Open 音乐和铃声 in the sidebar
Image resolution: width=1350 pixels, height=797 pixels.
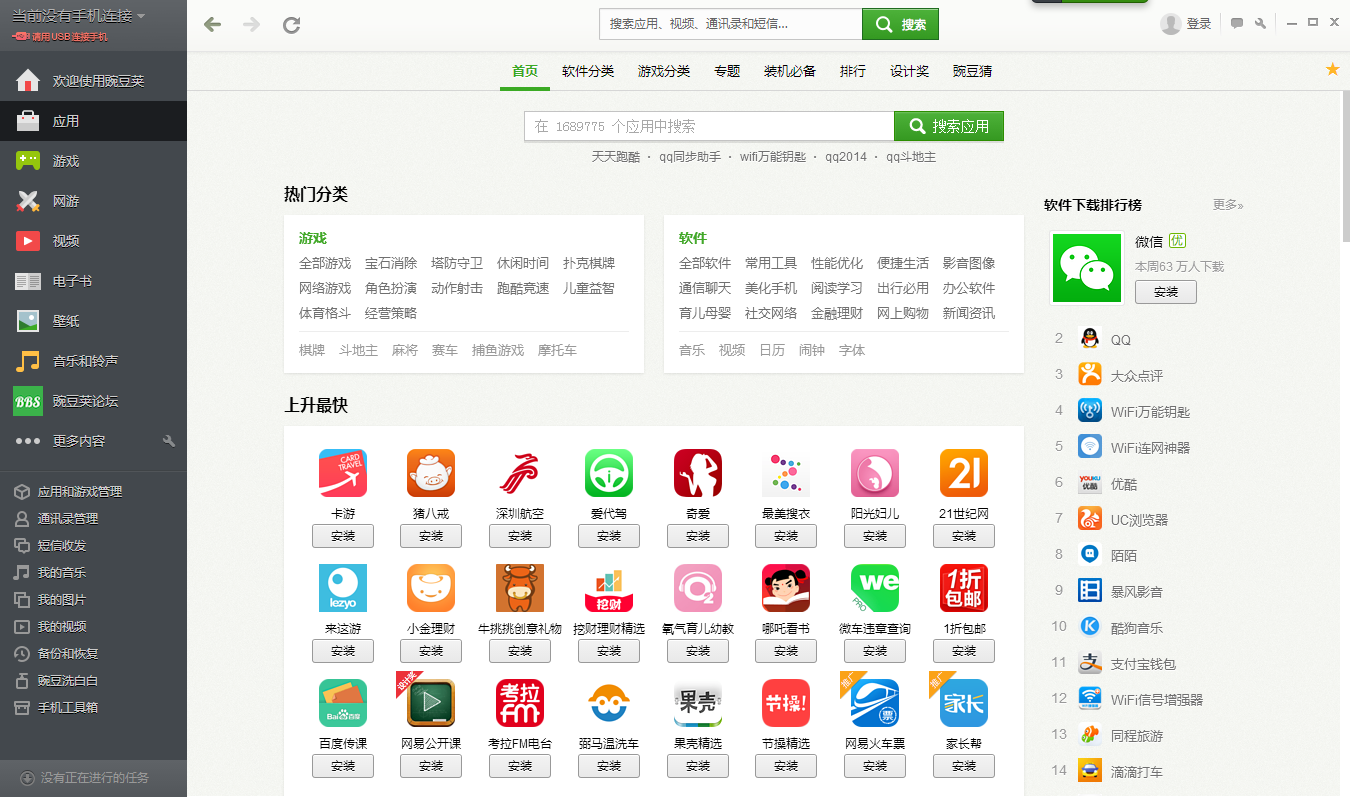coord(93,361)
